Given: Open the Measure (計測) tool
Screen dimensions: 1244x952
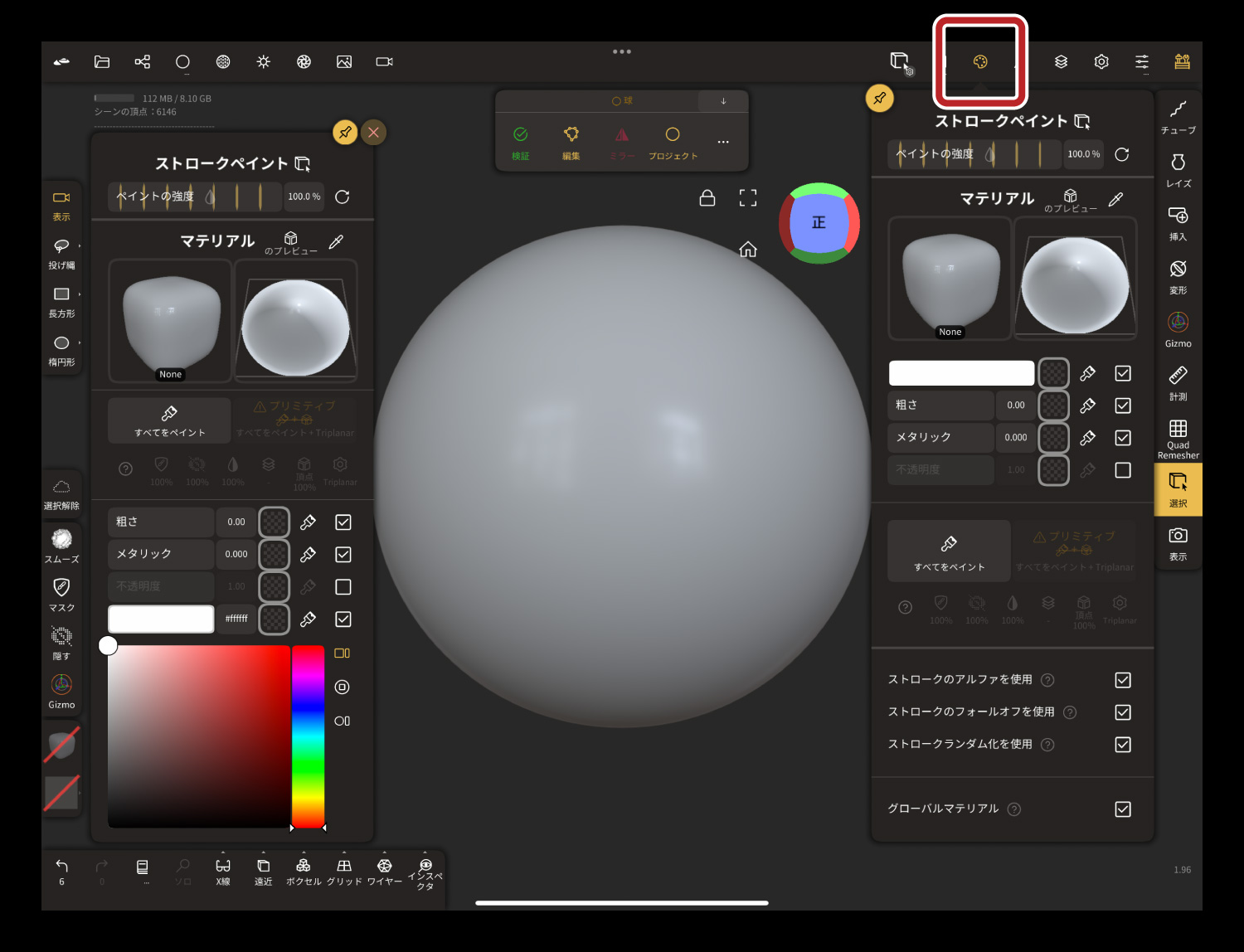Looking at the screenshot, I should tap(1178, 382).
